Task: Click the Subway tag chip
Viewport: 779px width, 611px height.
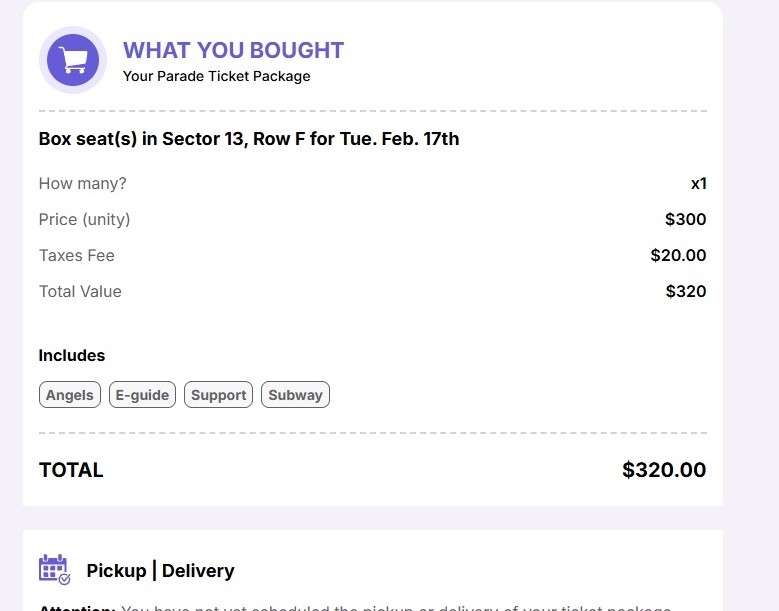Action: click(295, 395)
